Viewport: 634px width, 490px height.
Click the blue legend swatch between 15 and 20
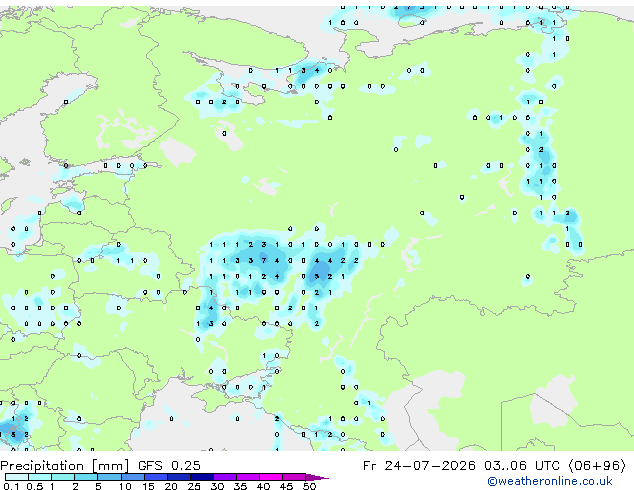point(155,477)
